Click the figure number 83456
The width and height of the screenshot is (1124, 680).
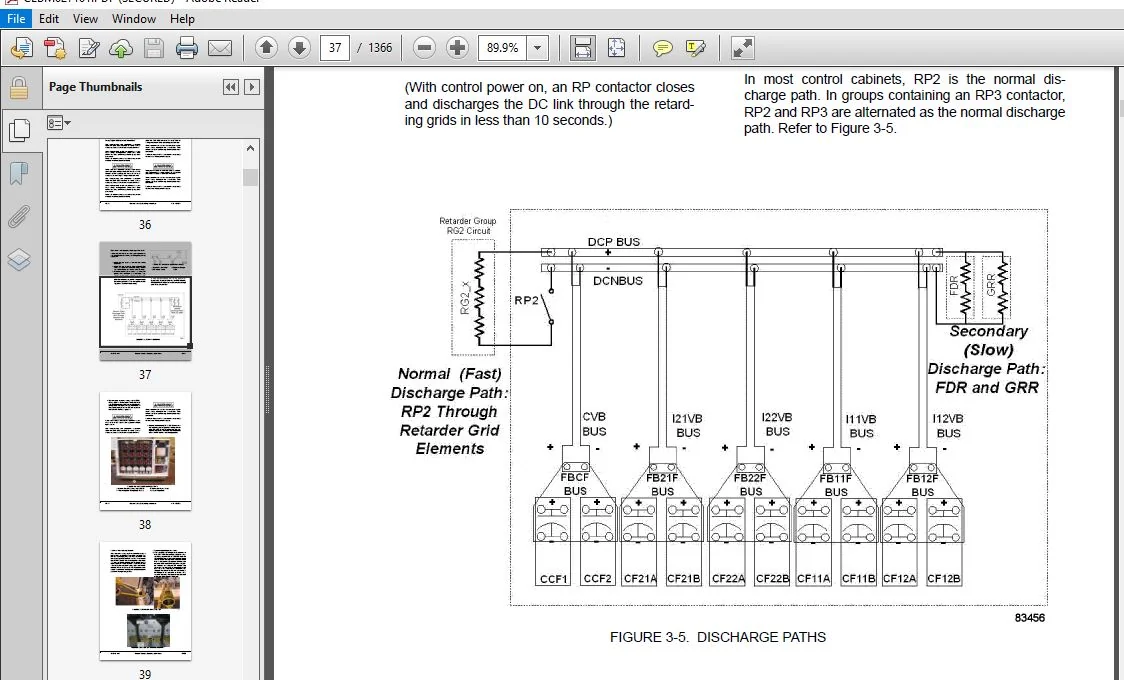pyautogui.click(x=1029, y=618)
